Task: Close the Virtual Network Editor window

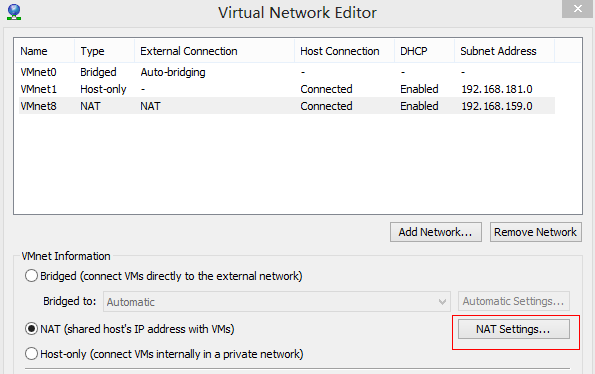Action: click(578, 9)
